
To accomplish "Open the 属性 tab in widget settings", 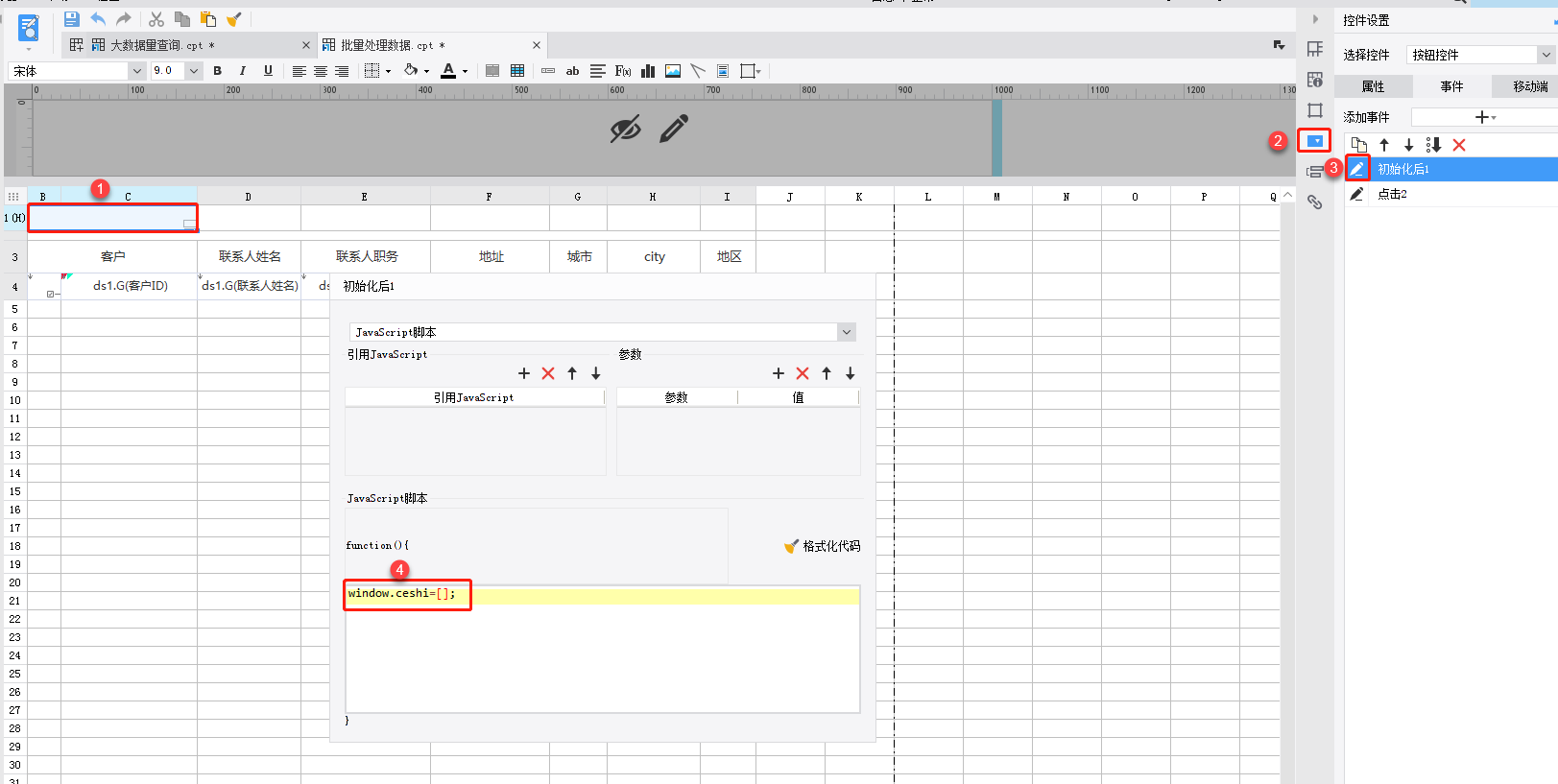I will tap(1374, 86).
